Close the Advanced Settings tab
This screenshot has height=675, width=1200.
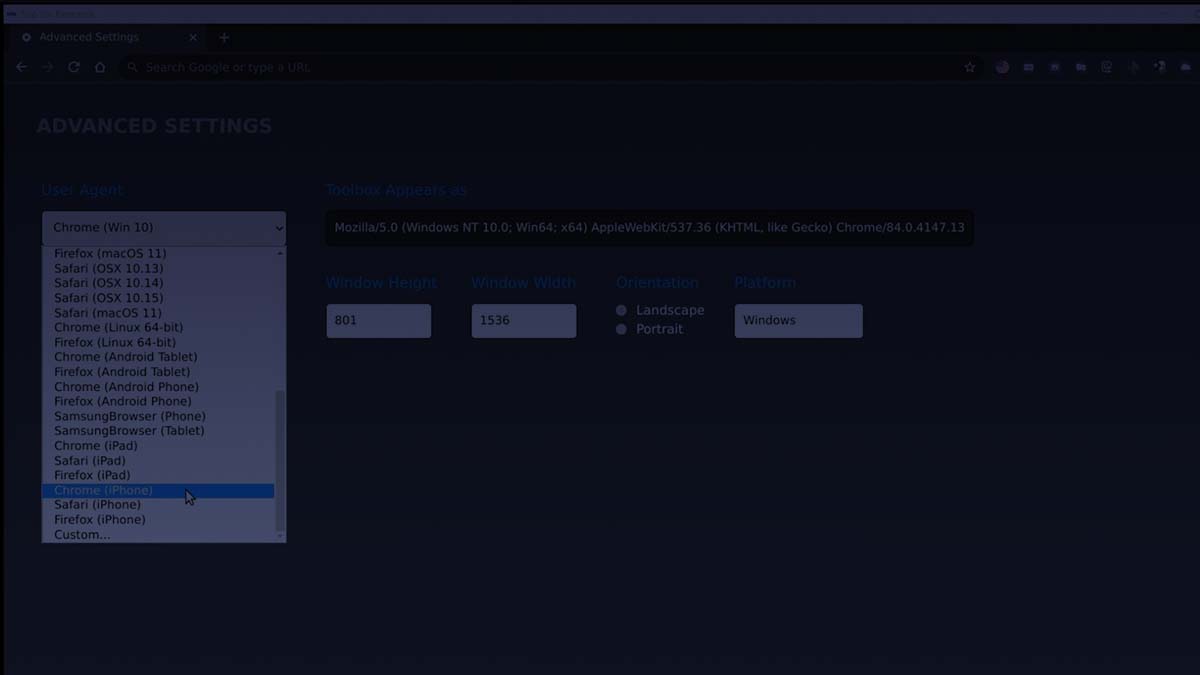coord(193,37)
